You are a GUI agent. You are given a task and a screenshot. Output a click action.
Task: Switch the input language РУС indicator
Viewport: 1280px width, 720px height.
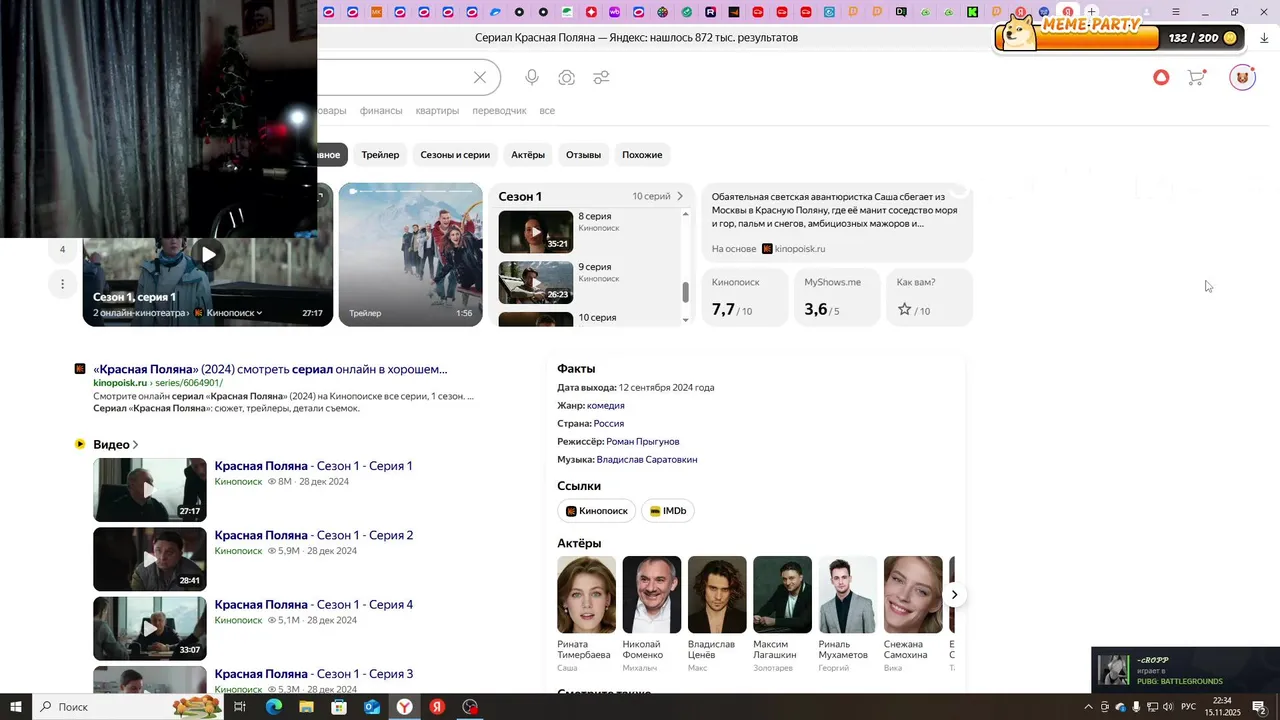[1189, 707]
